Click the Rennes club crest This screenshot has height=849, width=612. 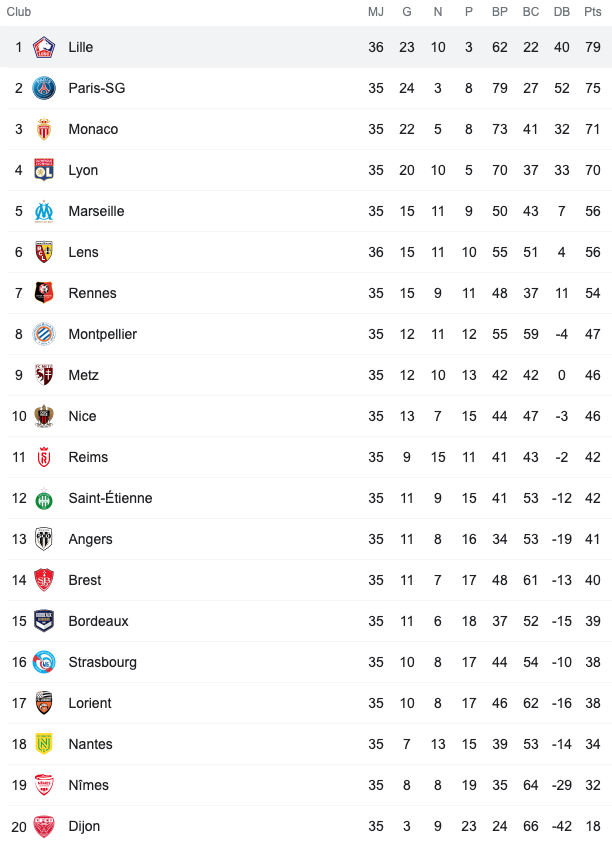point(44,293)
